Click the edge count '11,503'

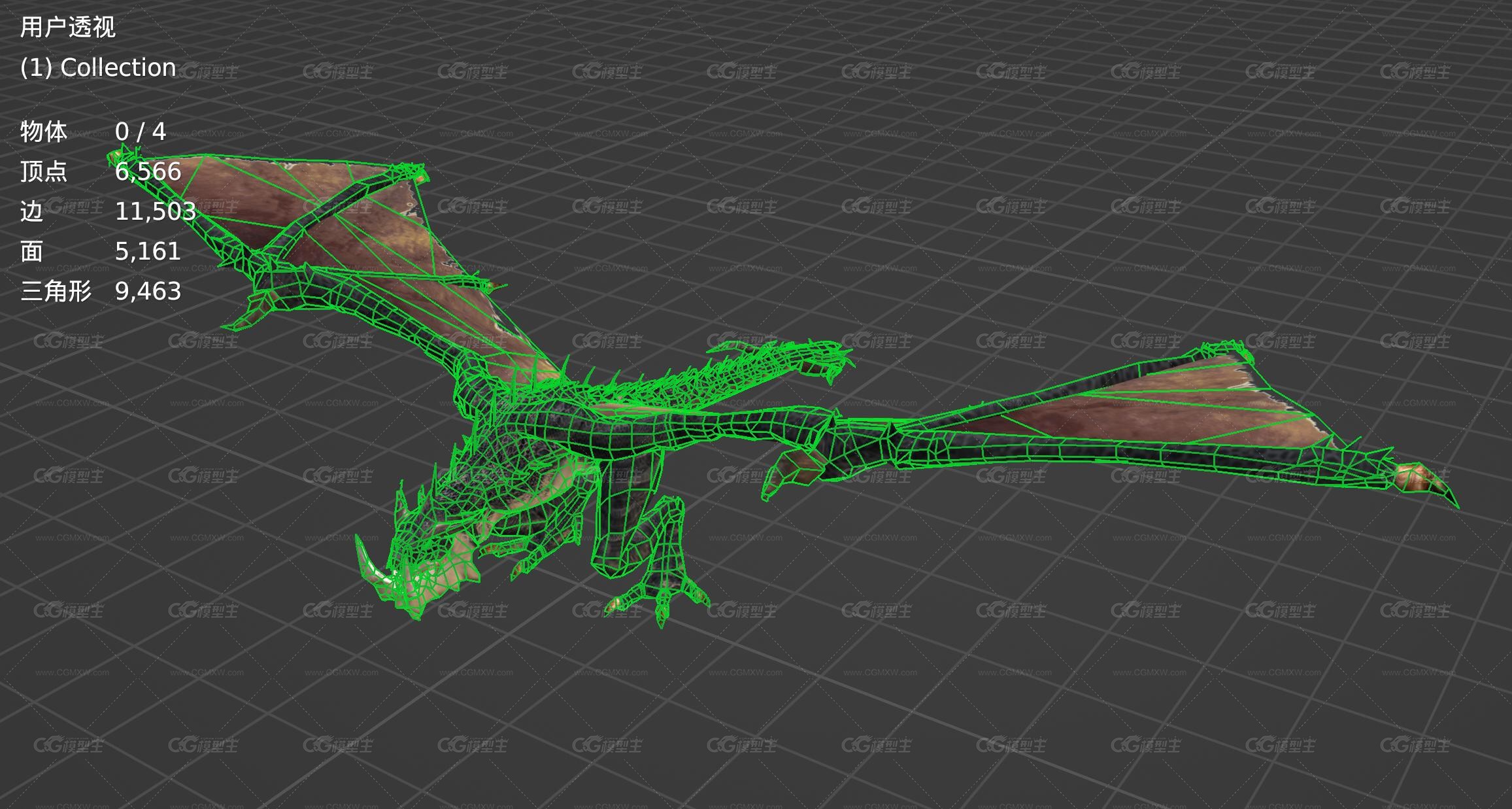pos(156,211)
